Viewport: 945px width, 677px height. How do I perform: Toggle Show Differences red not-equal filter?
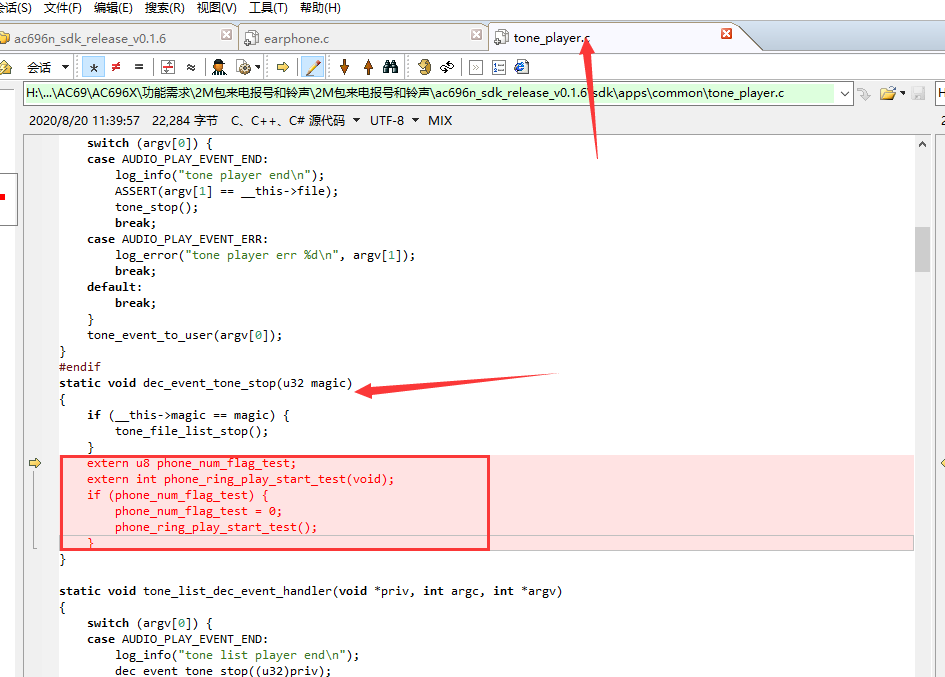pyautogui.click(x=116, y=67)
